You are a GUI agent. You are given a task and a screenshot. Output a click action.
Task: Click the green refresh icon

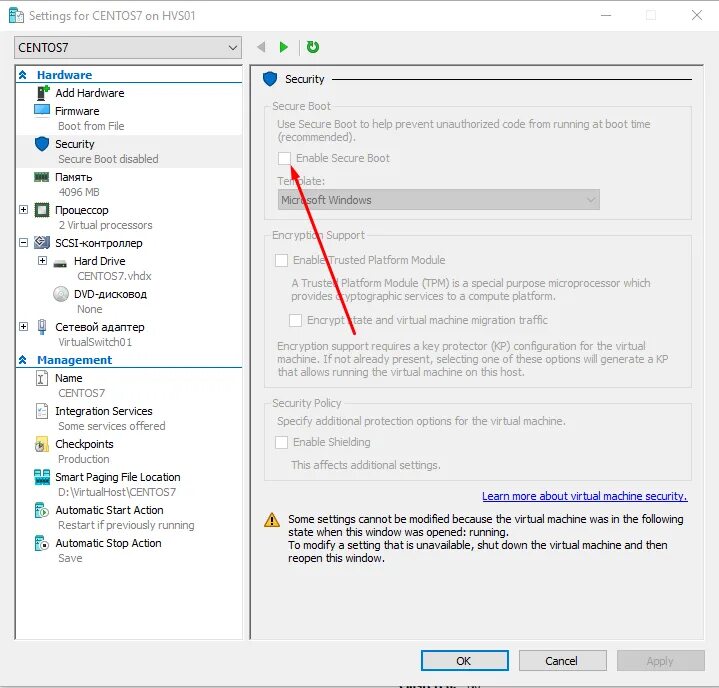313,47
